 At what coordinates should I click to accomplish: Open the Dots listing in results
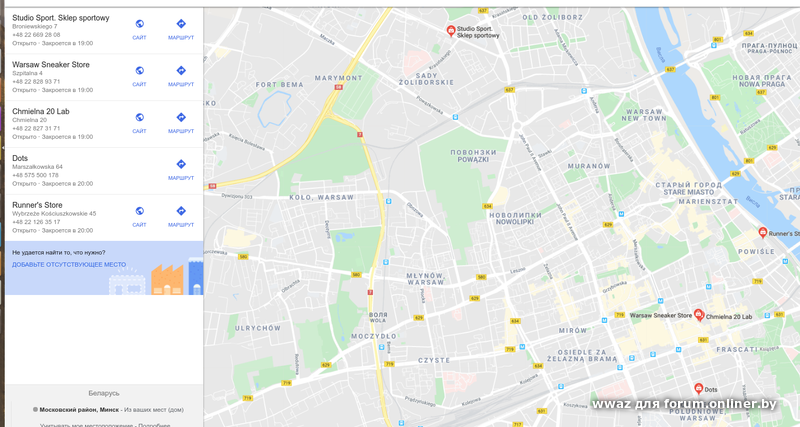click(20, 158)
